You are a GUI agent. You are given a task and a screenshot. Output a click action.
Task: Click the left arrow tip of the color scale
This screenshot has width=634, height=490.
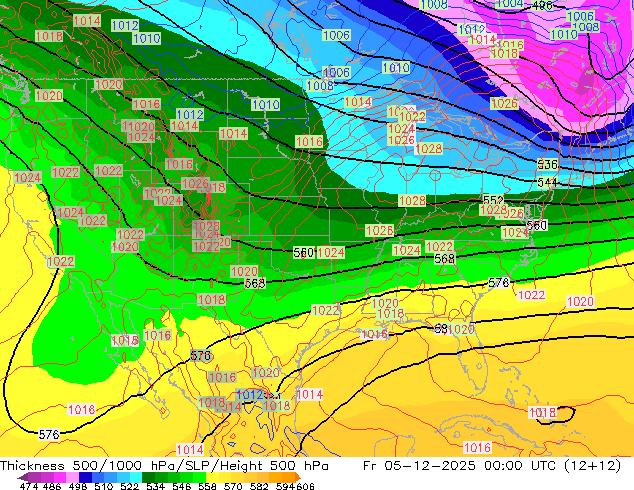pyautogui.click(x=22, y=478)
